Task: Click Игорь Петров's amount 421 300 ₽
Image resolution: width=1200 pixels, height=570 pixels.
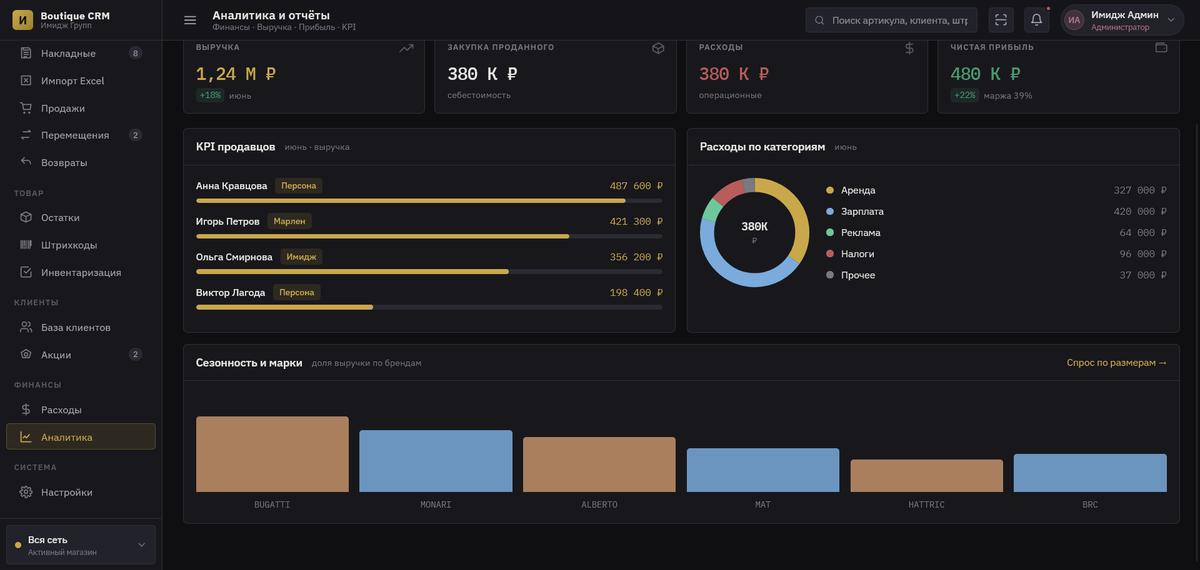Action: (636, 221)
